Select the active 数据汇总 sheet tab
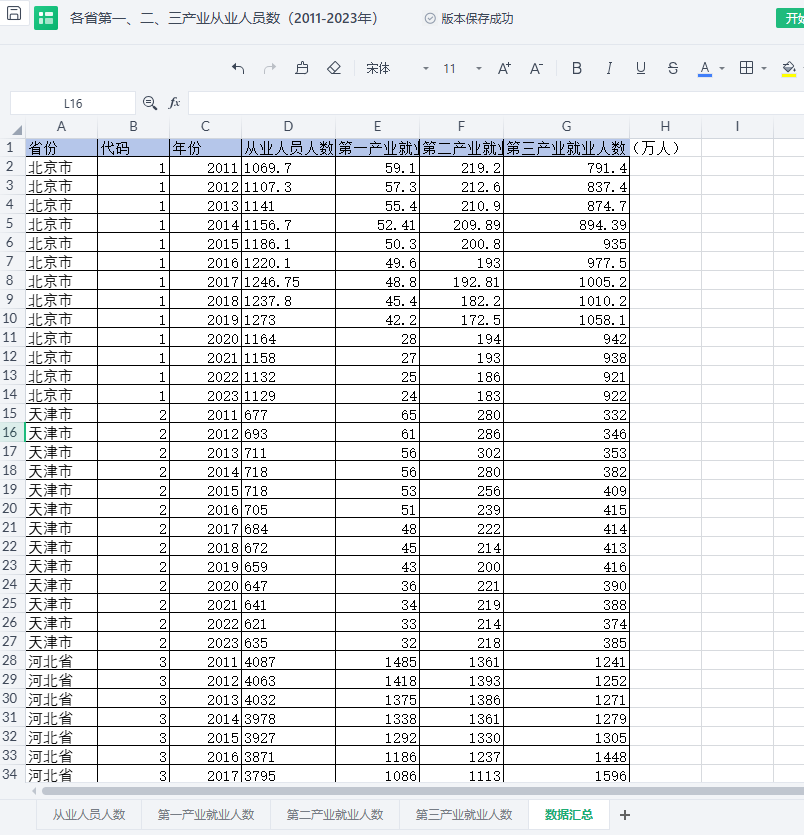This screenshot has height=835, width=804. [569, 815]
